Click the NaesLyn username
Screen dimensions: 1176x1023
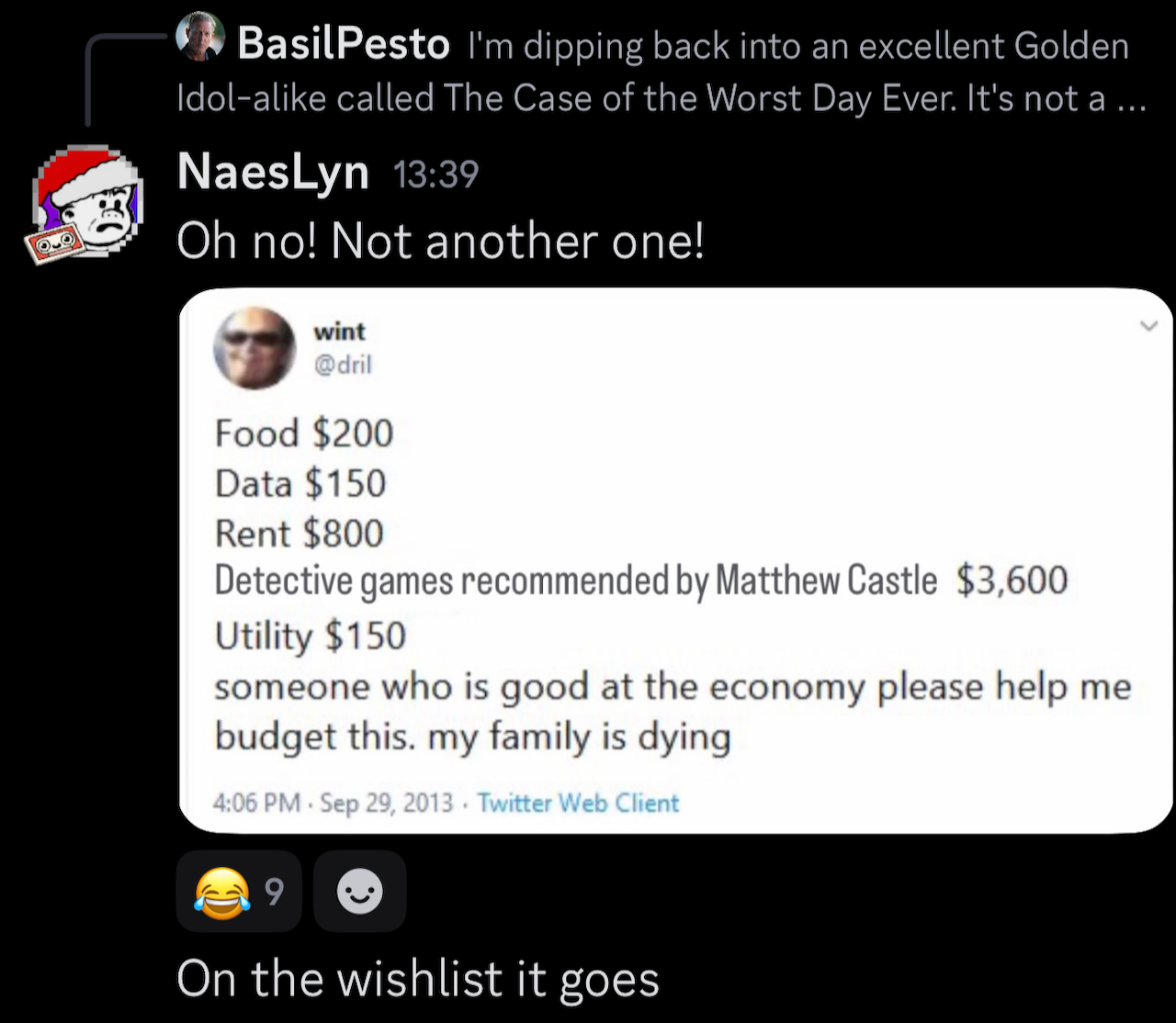(x=273, y=172)
